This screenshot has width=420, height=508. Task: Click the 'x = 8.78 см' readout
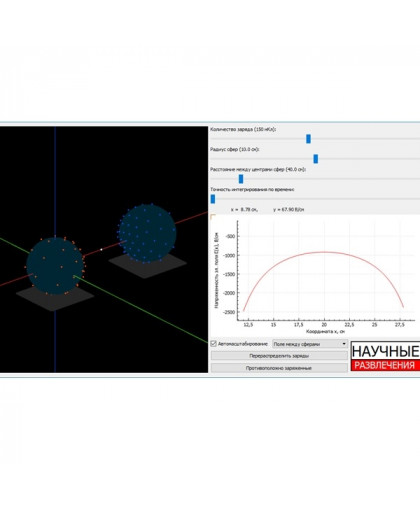pyautogui.click(x=244, y=210)
